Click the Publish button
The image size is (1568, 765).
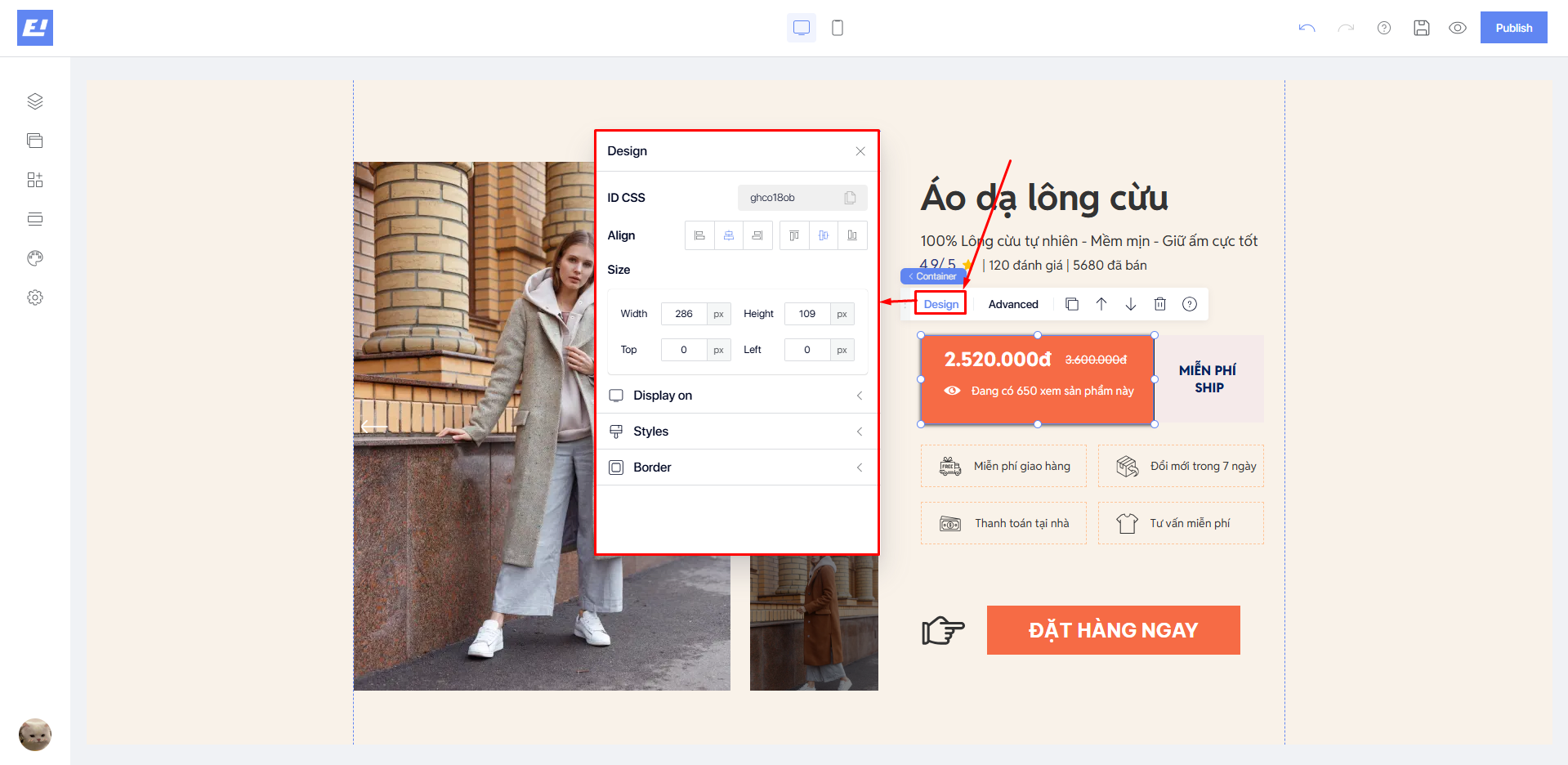[x=1513, y=28]
